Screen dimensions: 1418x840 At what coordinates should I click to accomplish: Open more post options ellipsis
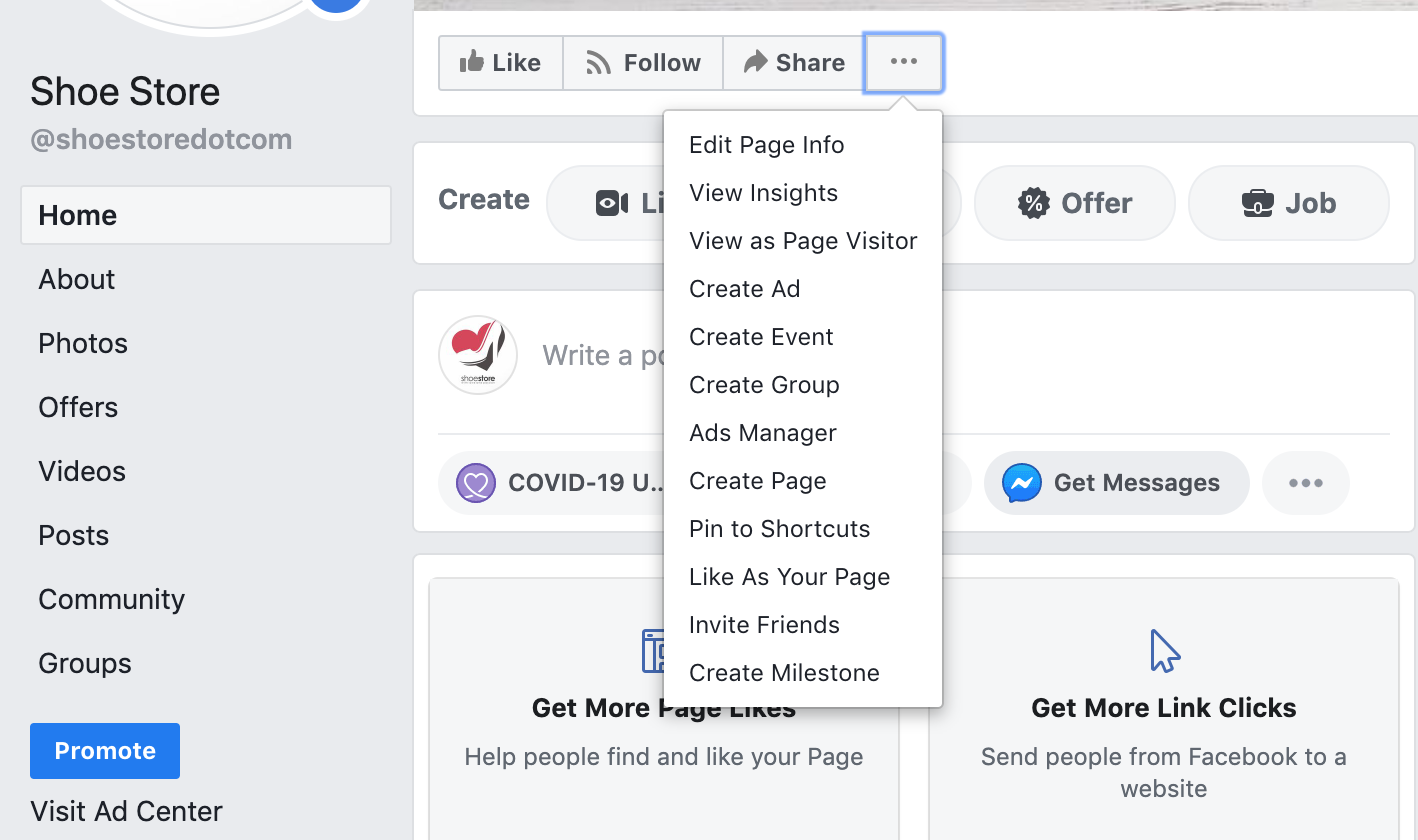[1306, 483]
